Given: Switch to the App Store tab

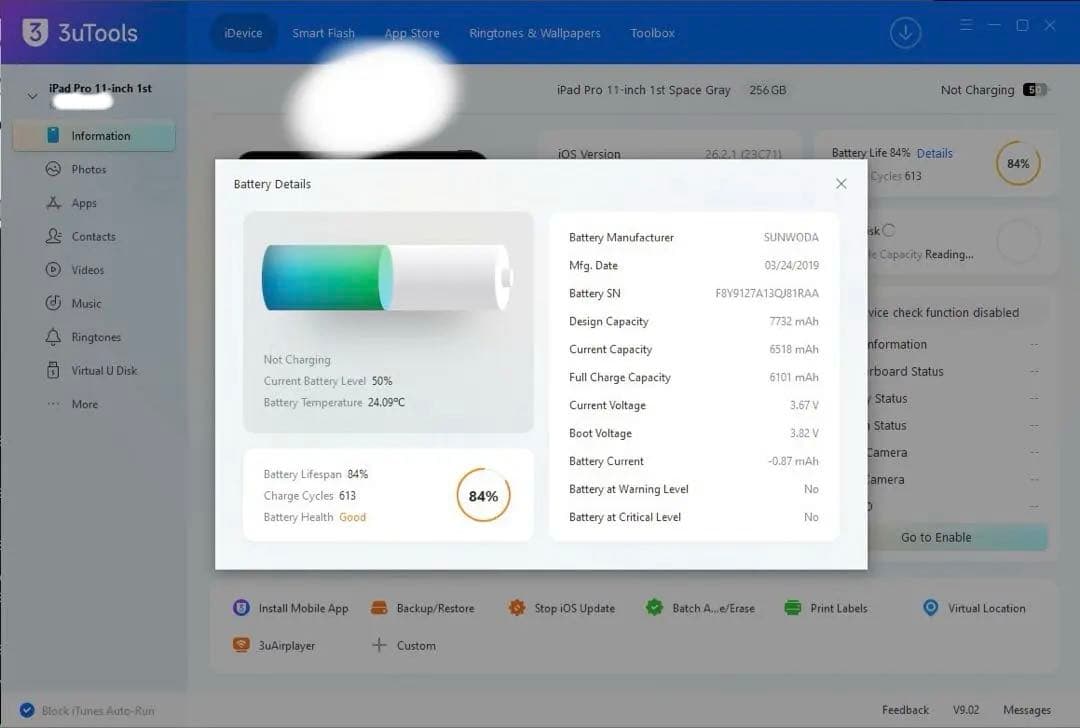Looking at the screenshot, I should [412, 33].
